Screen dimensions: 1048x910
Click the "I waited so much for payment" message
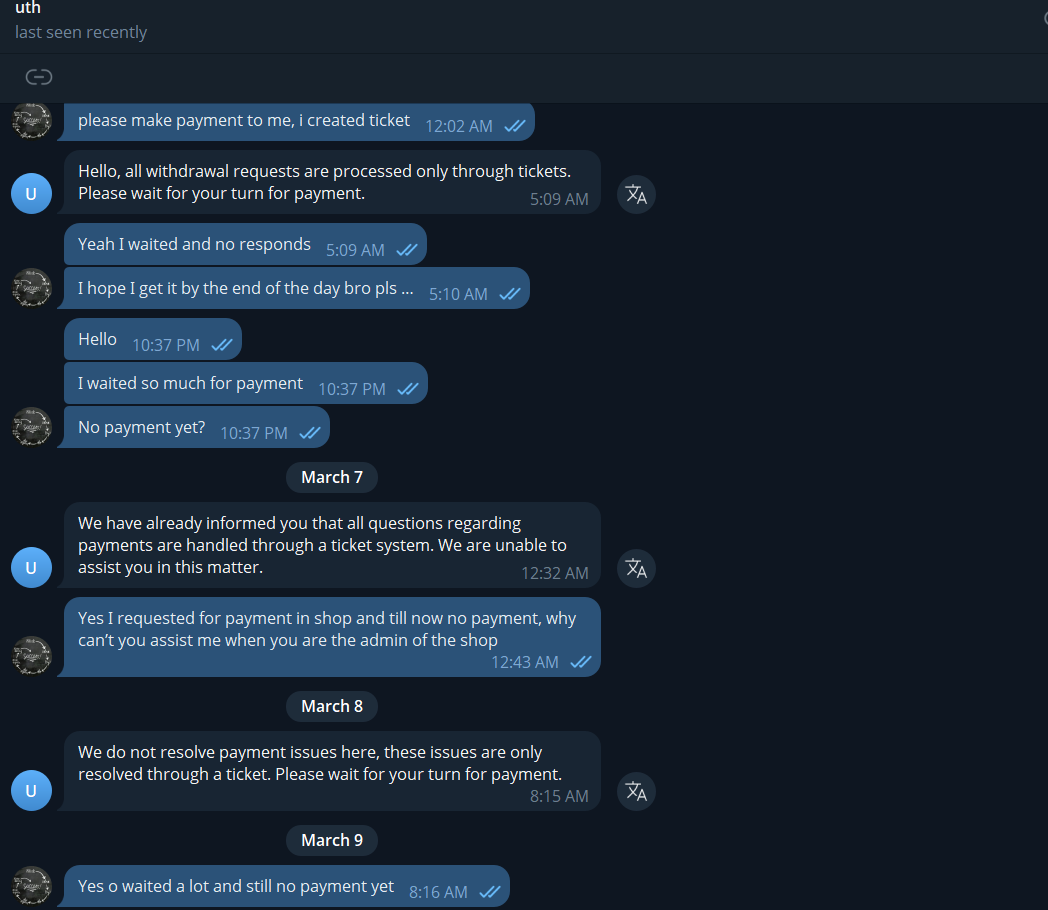(245, 384)
